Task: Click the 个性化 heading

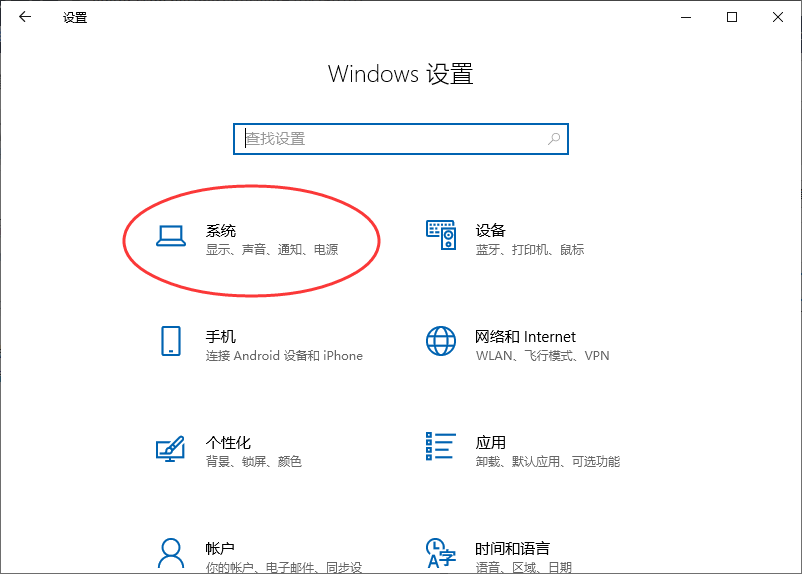Action: point(228,443)
